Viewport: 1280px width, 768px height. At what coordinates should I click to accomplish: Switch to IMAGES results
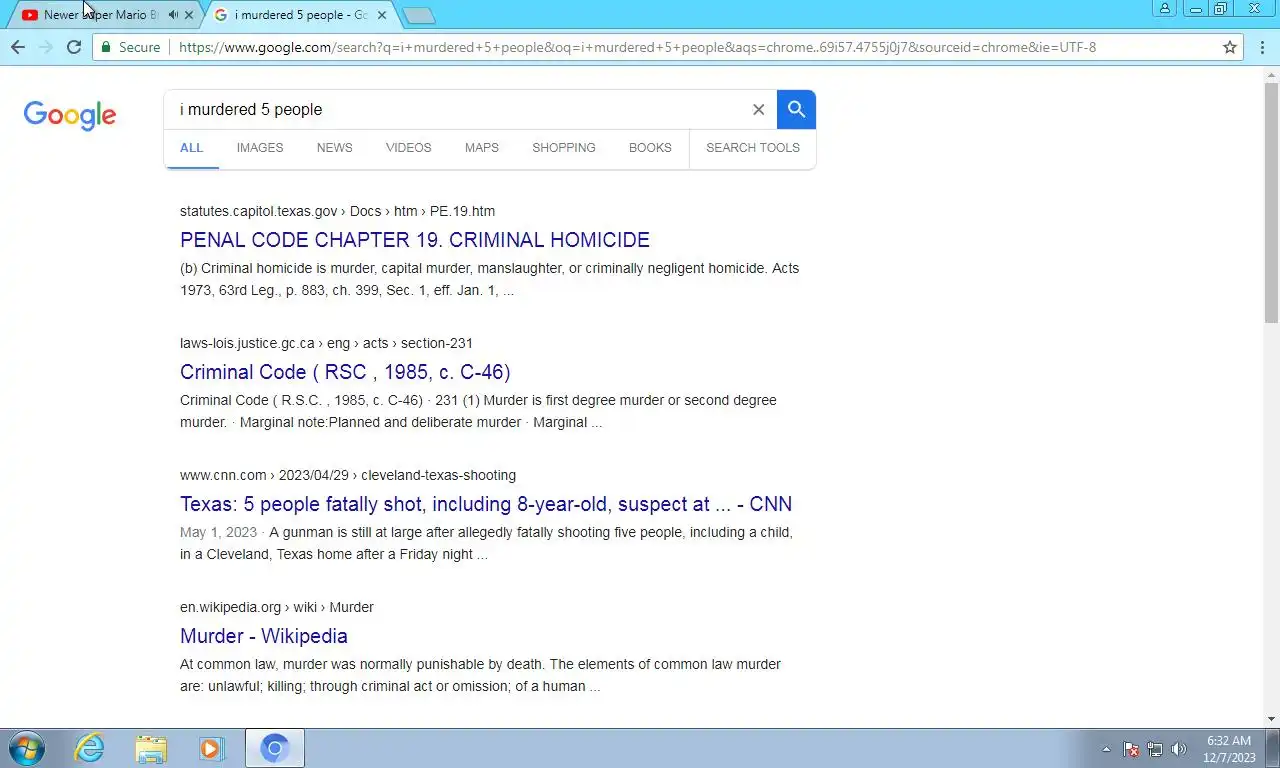[260, 148]
